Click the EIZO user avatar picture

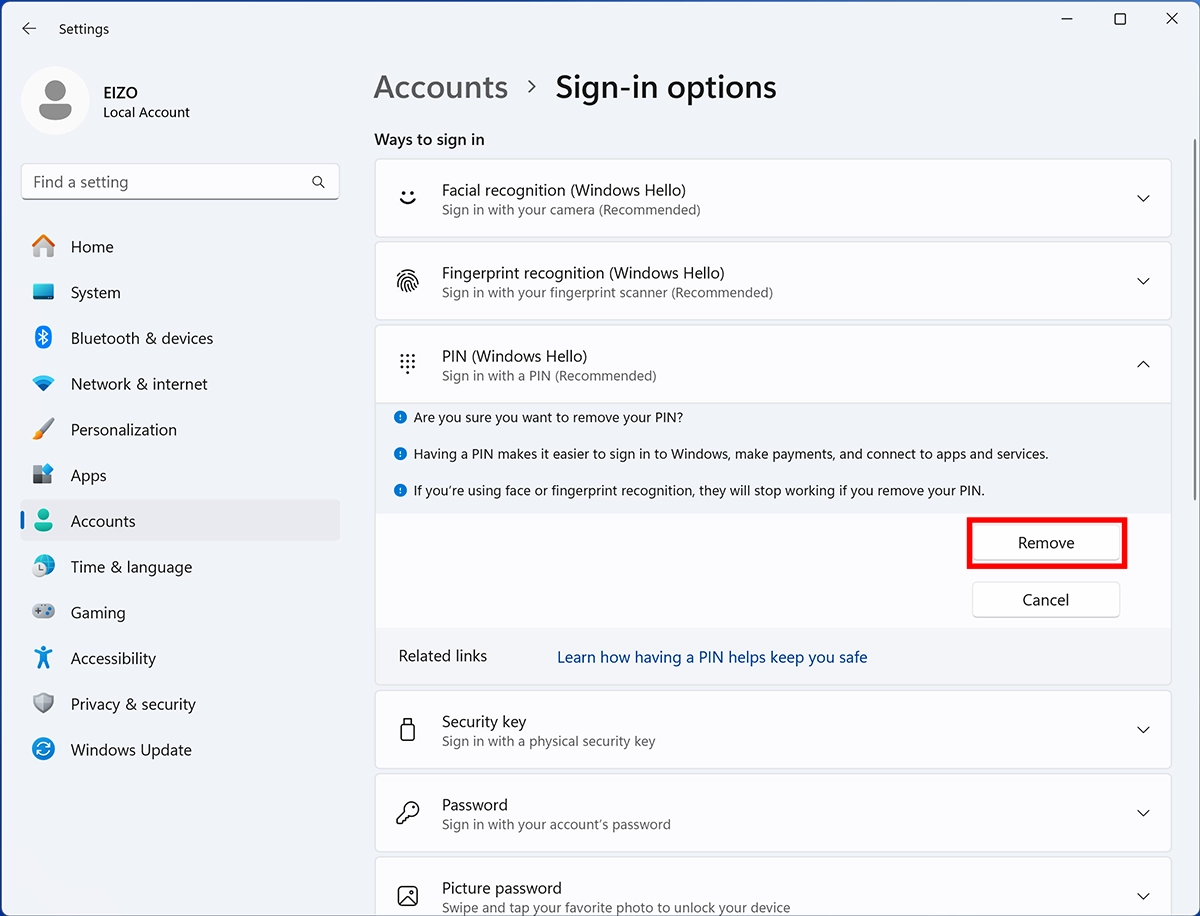tap(55, 100)
